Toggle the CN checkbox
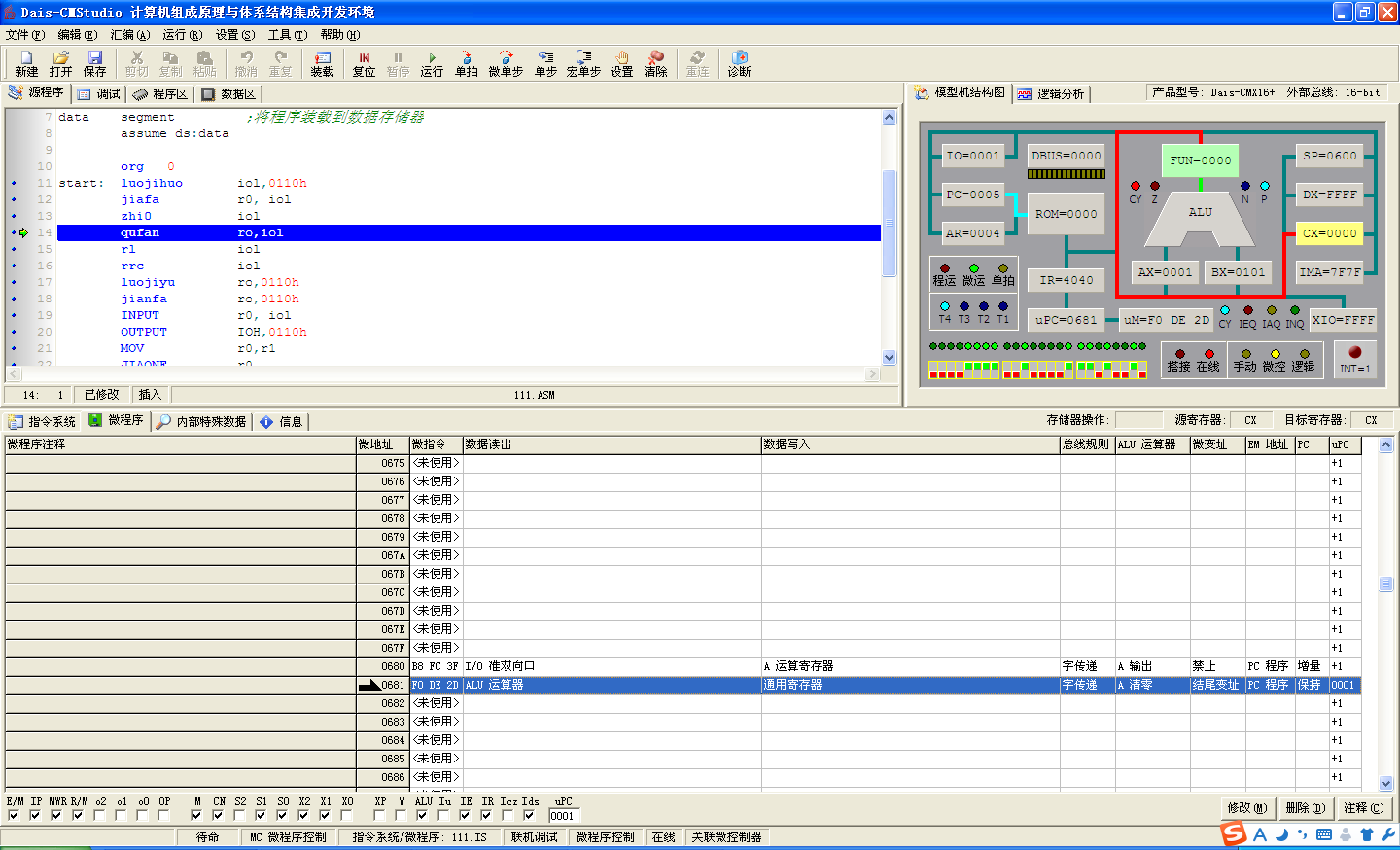 pyautogui.click(x=218, y=816)
